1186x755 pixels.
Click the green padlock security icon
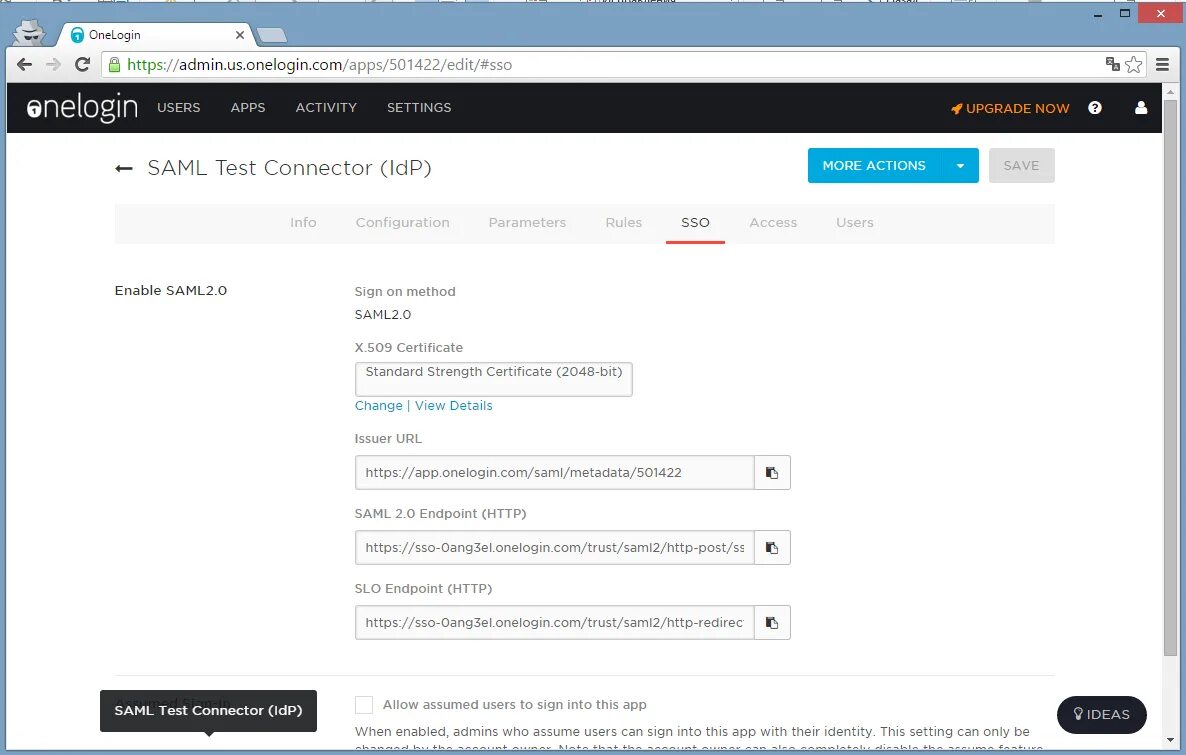(x=114, y=64)
